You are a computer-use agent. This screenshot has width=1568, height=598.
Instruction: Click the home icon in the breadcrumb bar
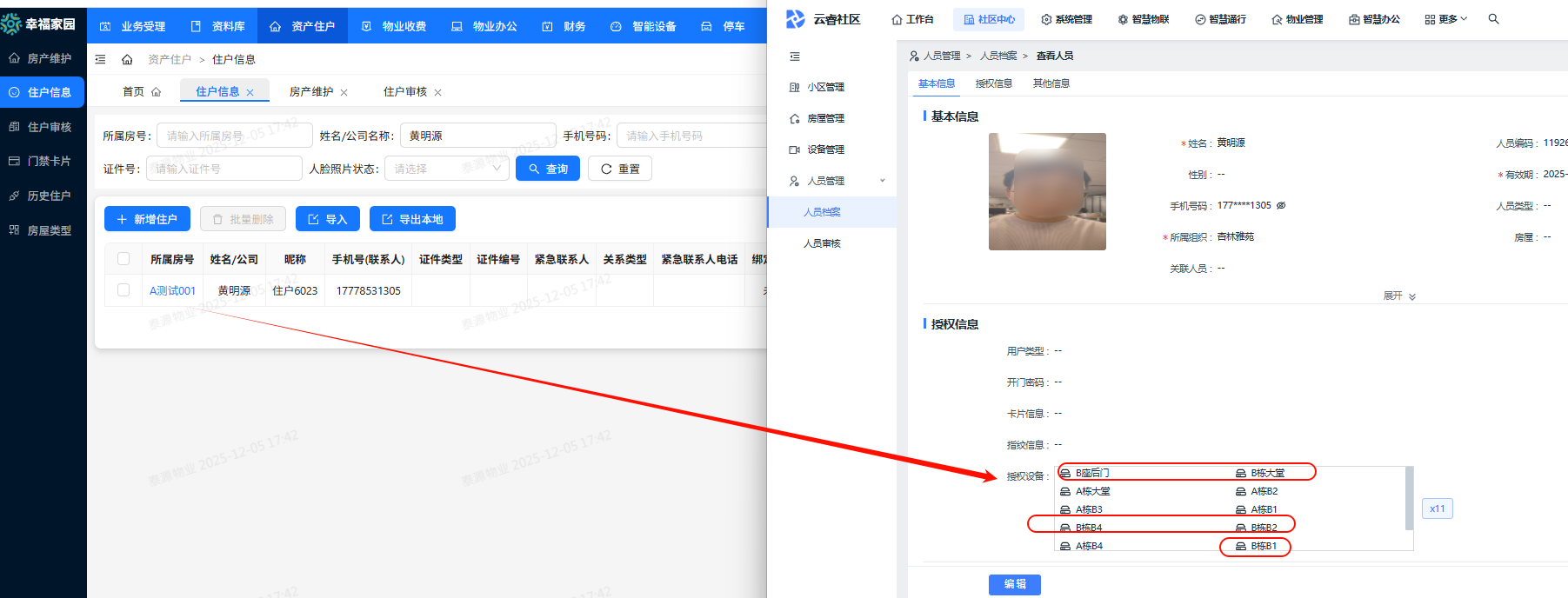click(x=127, y=59)
